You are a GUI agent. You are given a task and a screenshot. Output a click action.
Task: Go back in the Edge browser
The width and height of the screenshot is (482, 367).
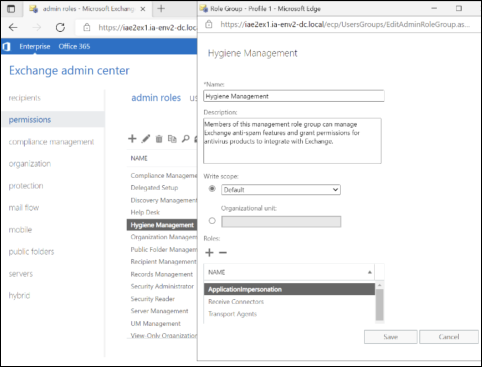pos(13,27)
